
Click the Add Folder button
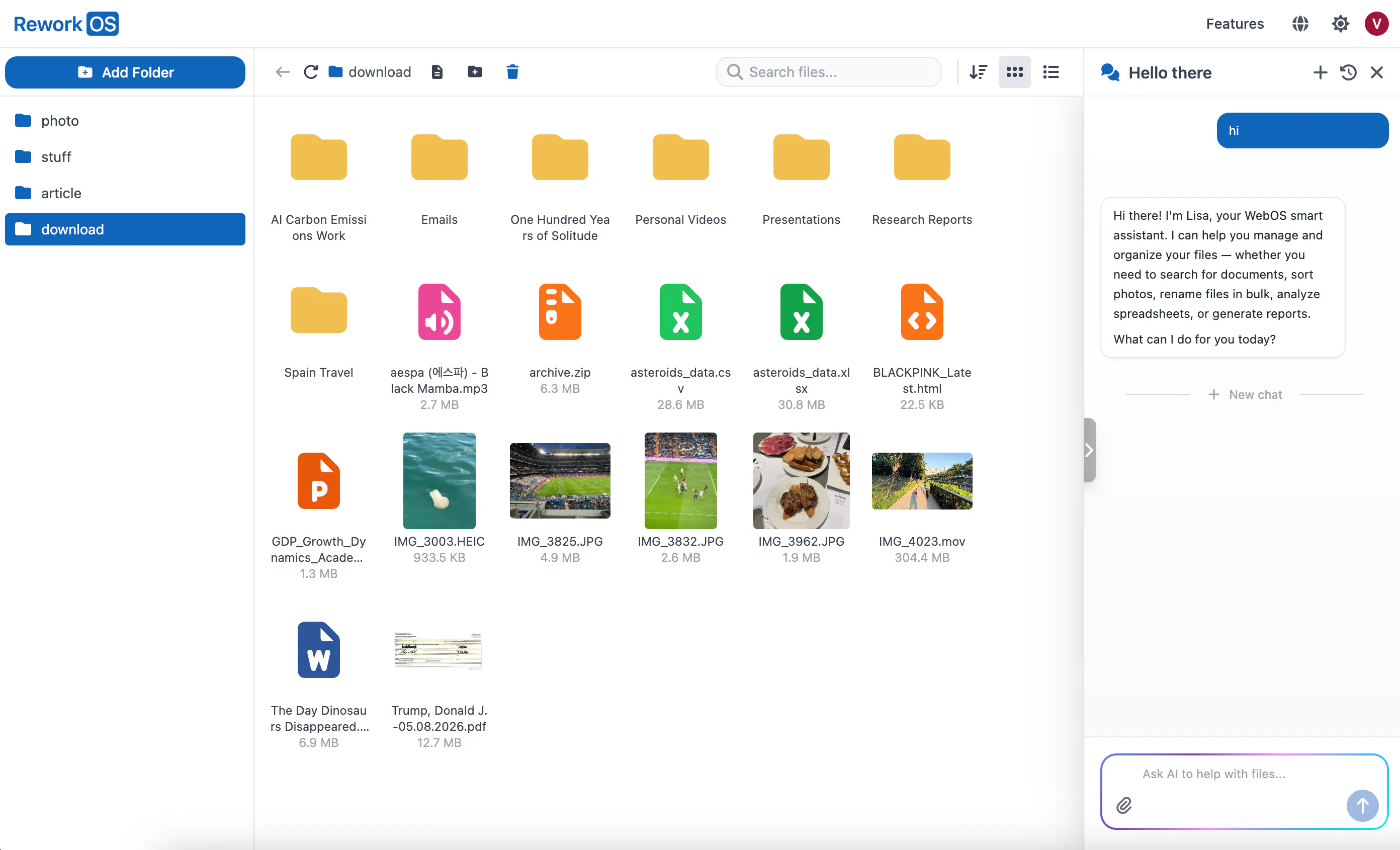(x=125, y=72)
